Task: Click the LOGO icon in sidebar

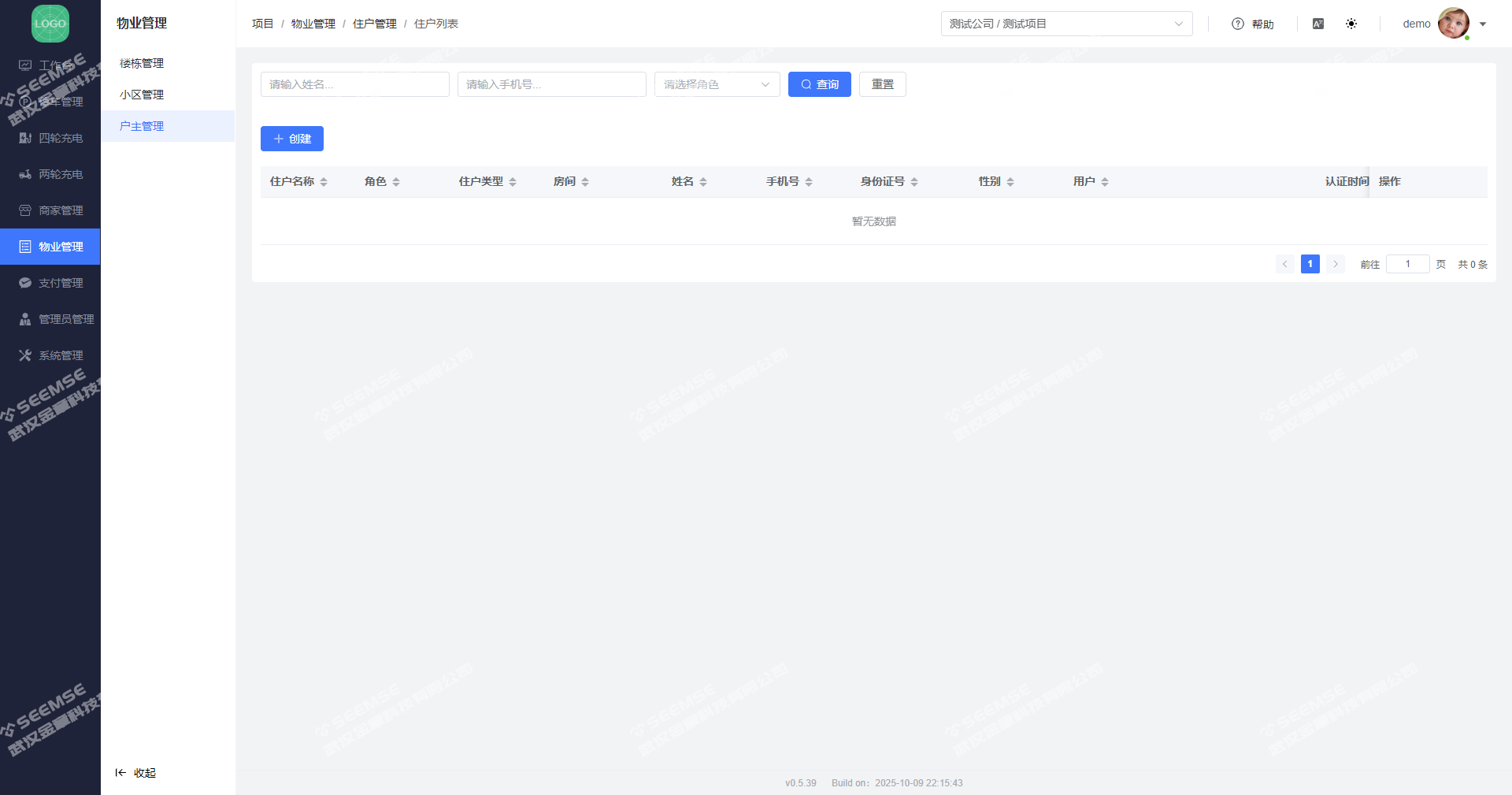Action: (x=50, y=24)
